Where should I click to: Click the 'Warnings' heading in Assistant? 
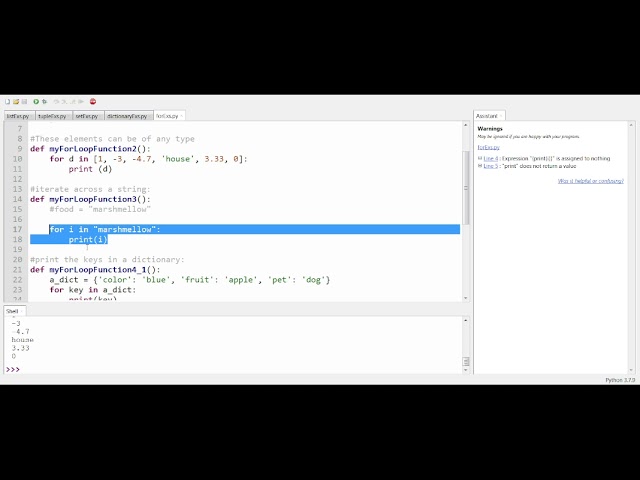click(x=490, y=129)
